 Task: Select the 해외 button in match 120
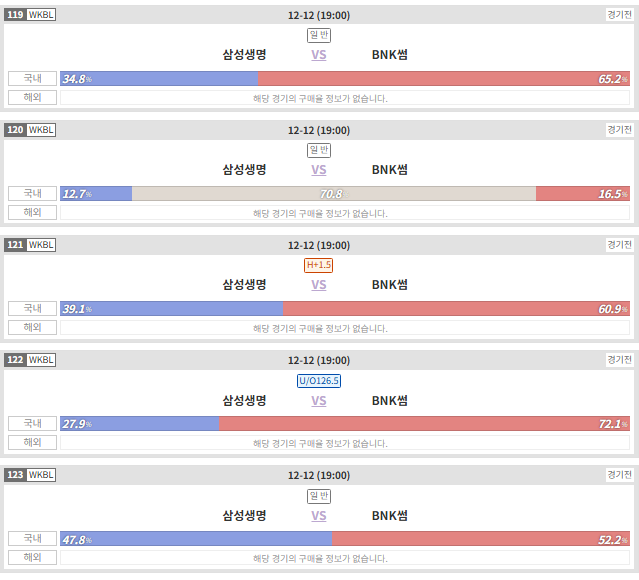[x=32, y=212]
